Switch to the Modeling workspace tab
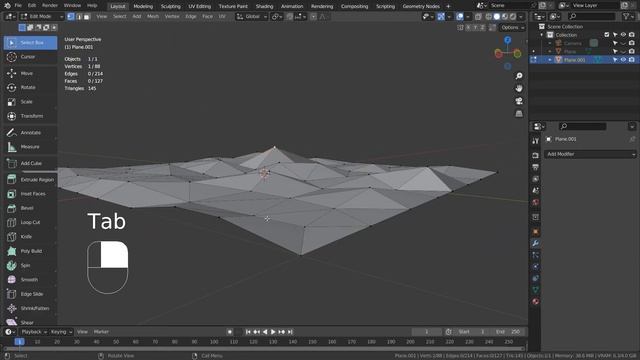Viewport: 640px width, 360px height. (x=143, y=6)
